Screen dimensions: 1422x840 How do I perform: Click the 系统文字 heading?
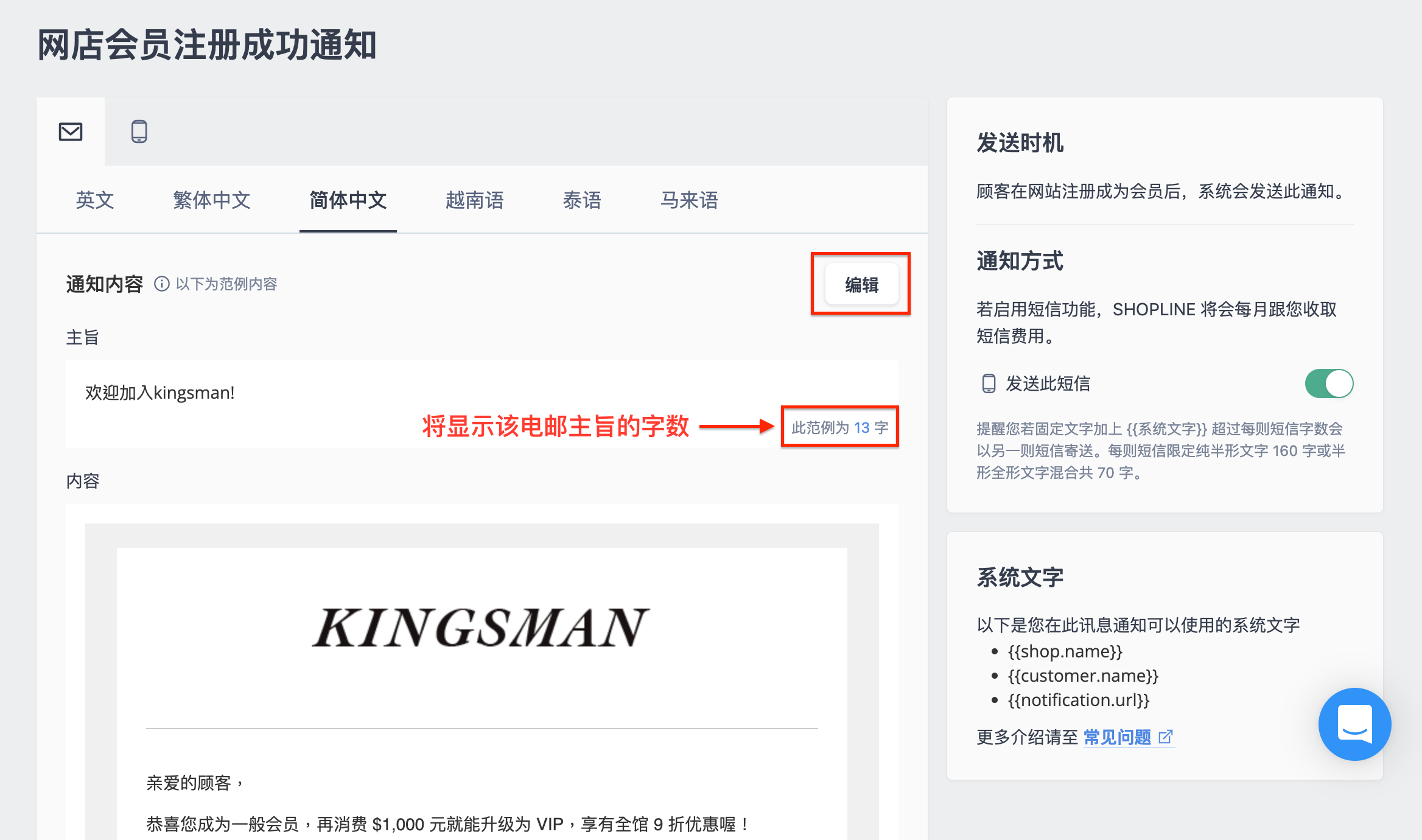(1020, 578)
